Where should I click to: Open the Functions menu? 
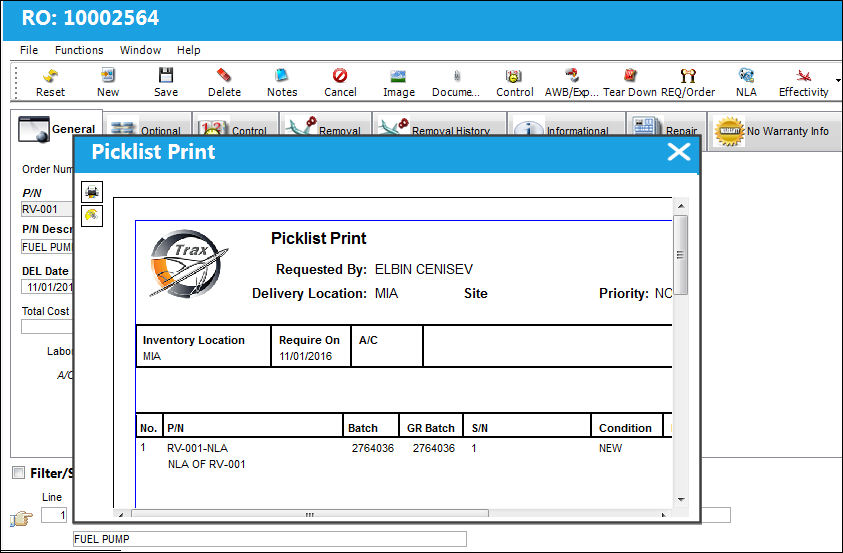[x=79, y=50]
